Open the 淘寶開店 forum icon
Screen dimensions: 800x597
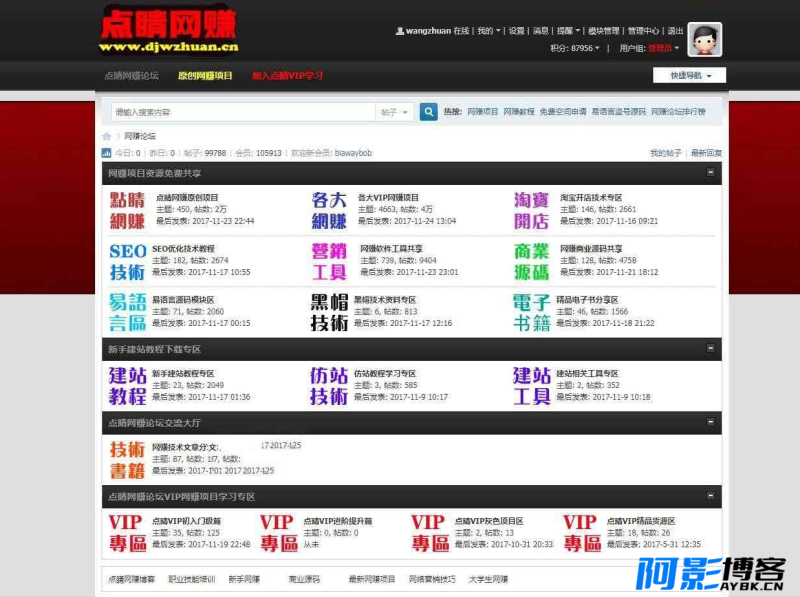tap(531, 210)
